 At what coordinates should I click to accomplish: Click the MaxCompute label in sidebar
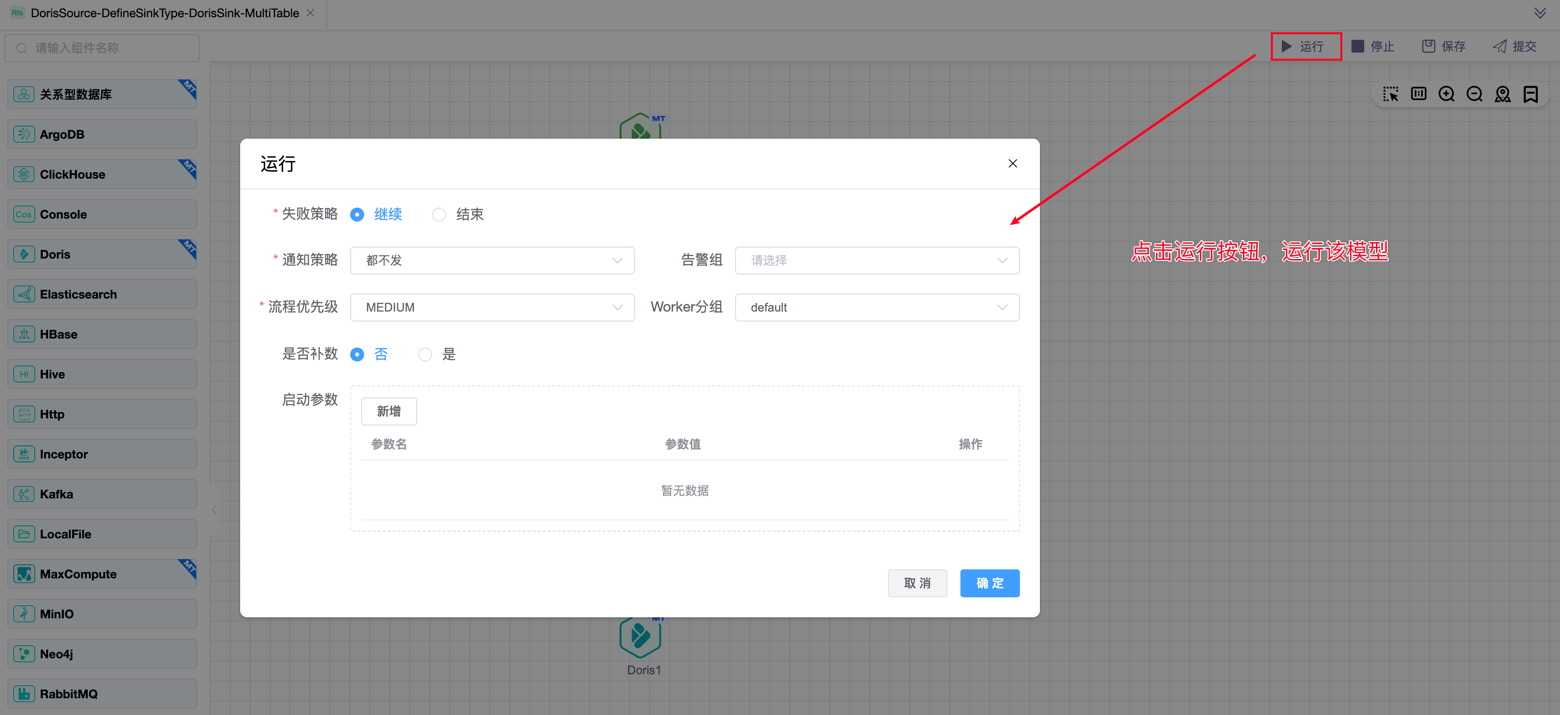(78, 574)
